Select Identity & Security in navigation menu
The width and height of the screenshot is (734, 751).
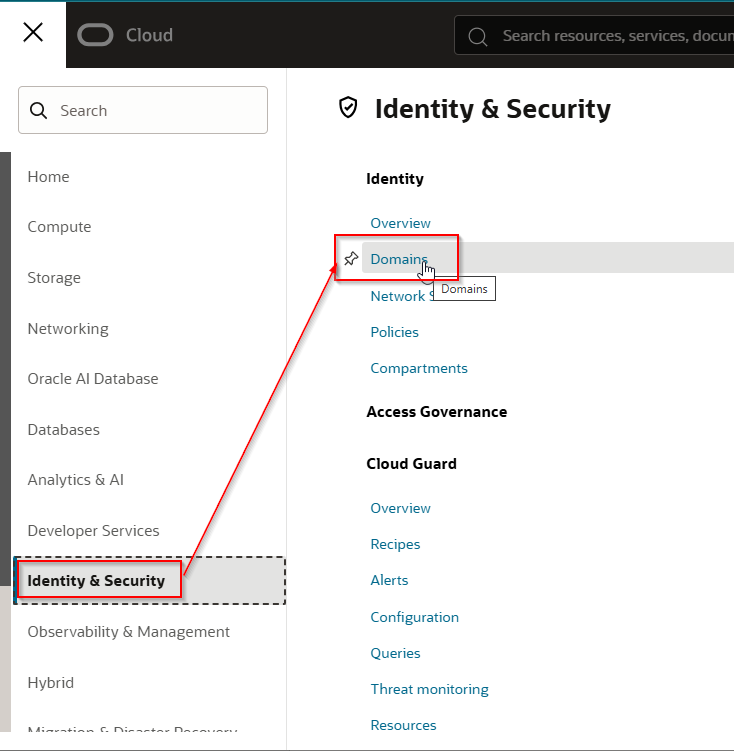click(x=96, y=581)
